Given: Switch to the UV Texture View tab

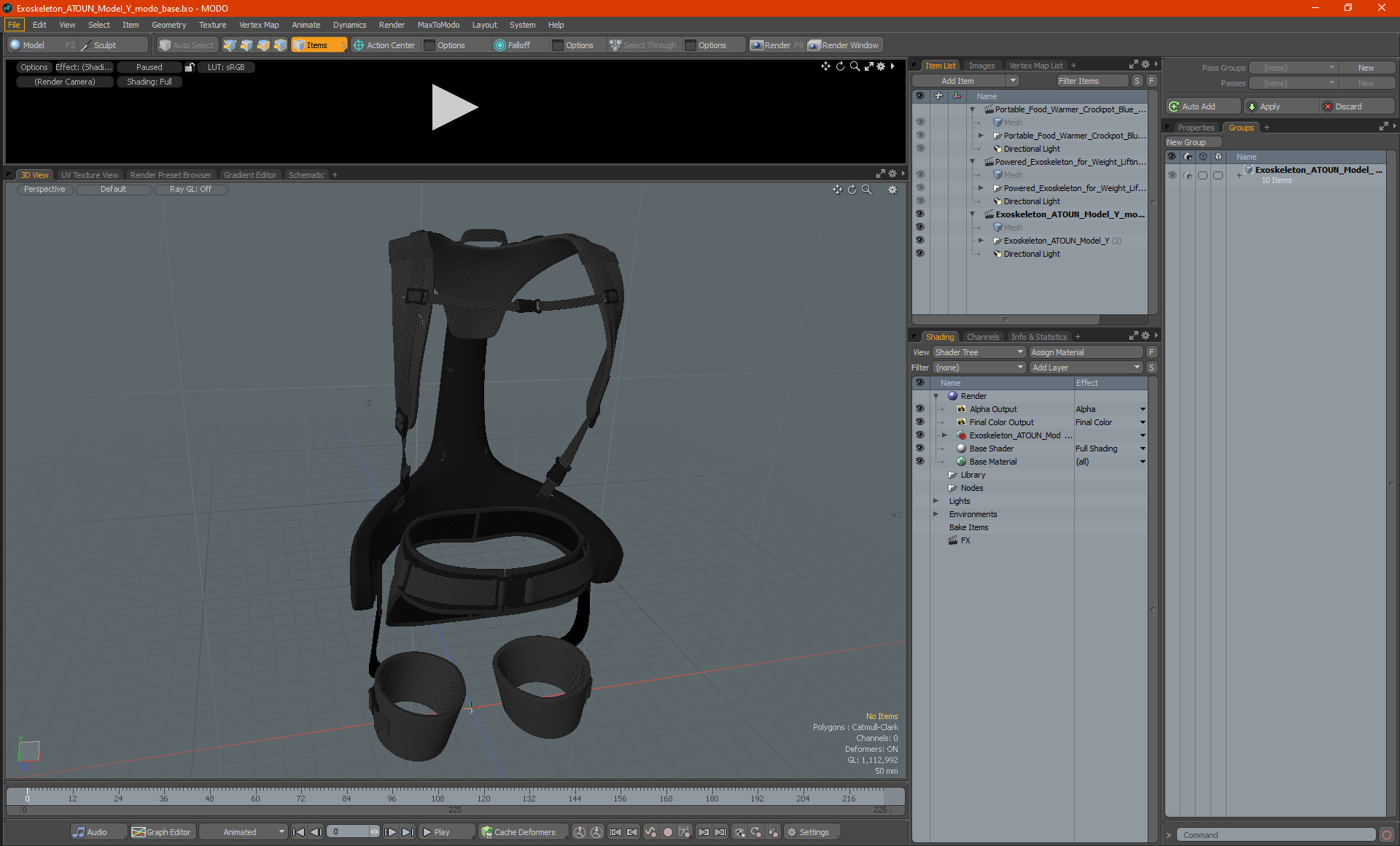Looking at the screenshot, I should 89,175.
